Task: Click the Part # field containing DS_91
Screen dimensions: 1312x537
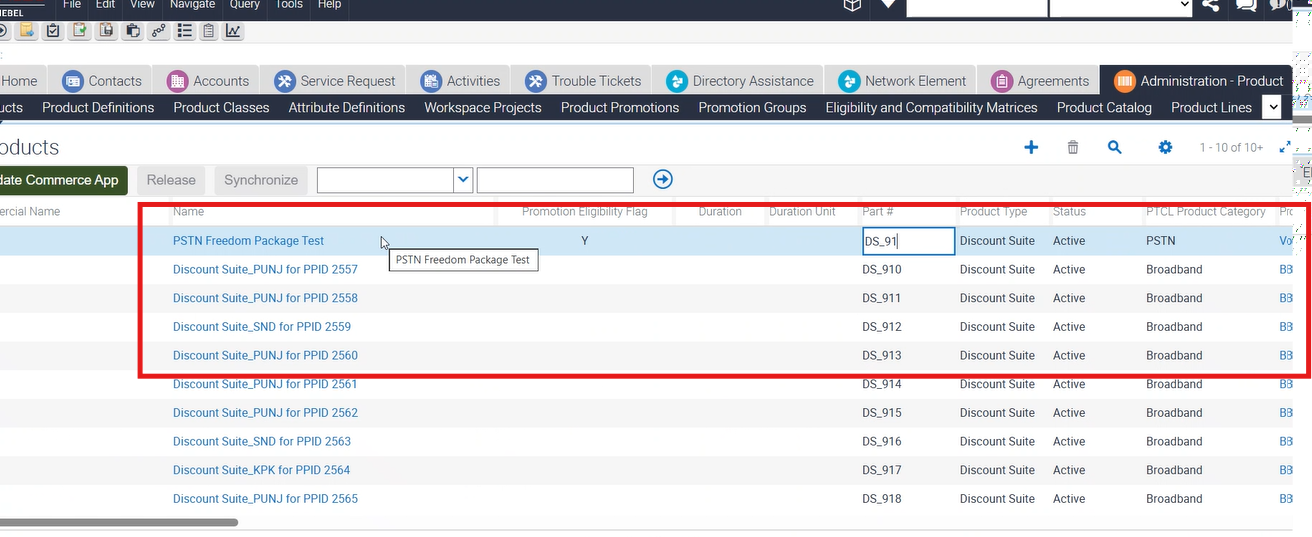Action: [x=908, y=241]
